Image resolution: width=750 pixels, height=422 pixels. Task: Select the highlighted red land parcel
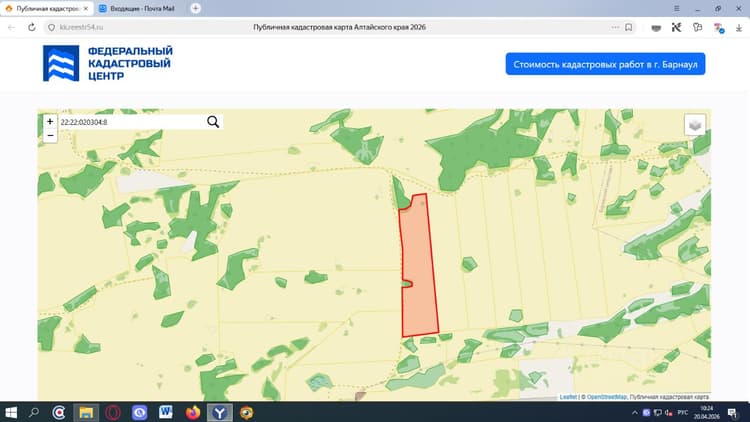coord(419,268)
